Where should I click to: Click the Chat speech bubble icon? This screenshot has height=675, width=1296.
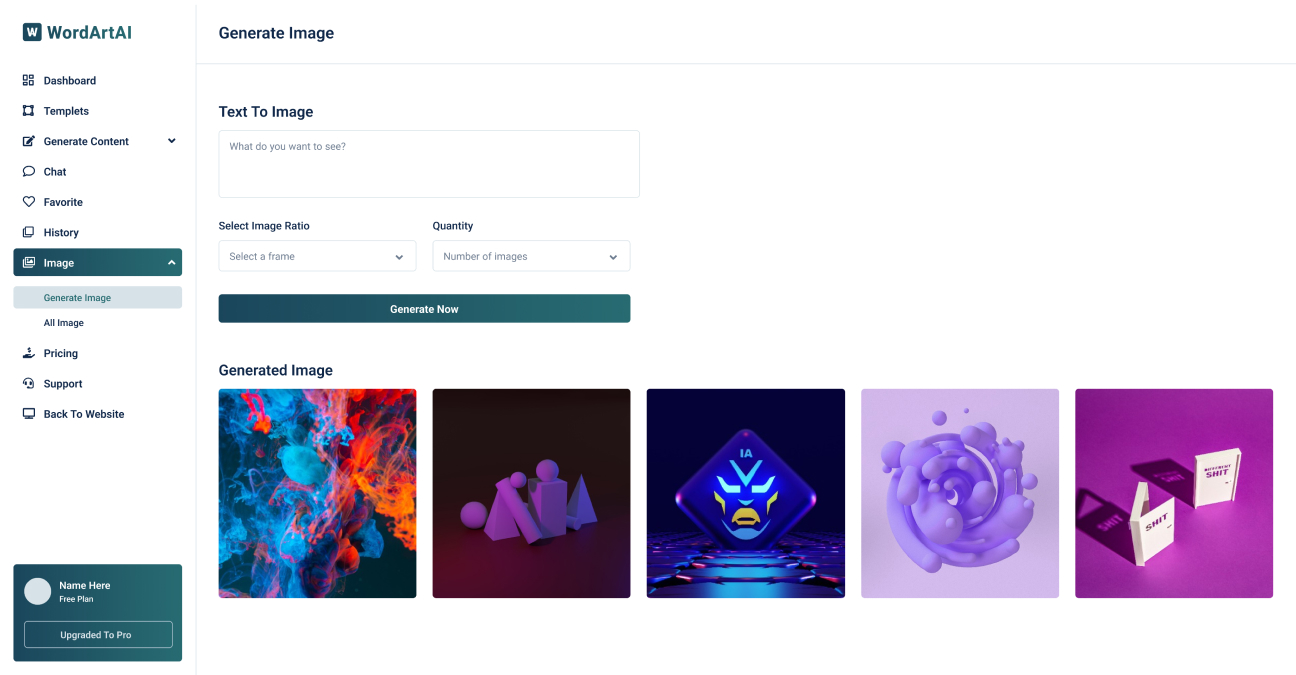28,172
